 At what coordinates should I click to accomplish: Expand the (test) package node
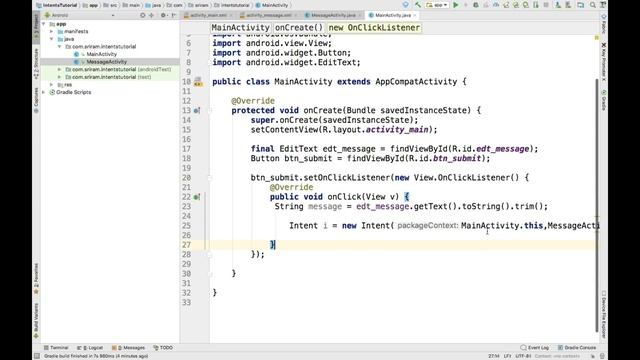60,77
